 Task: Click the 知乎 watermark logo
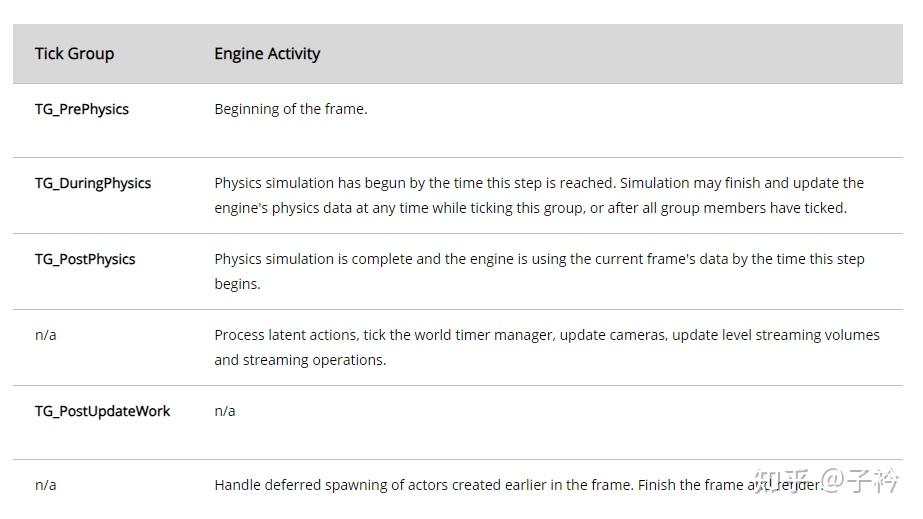click(x=782, y=482)
